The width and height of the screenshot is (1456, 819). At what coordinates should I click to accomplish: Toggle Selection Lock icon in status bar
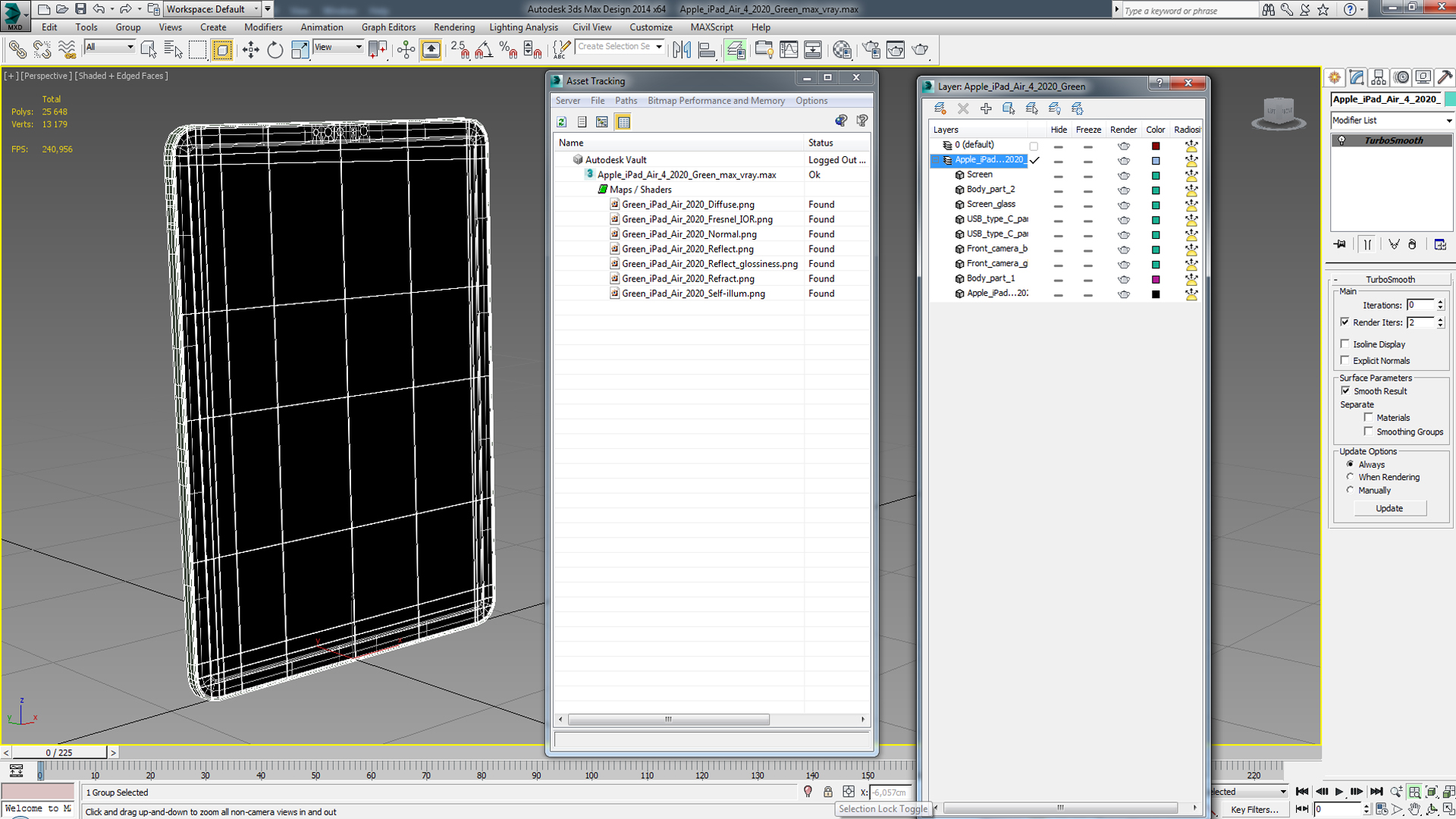tap(828, 792)
